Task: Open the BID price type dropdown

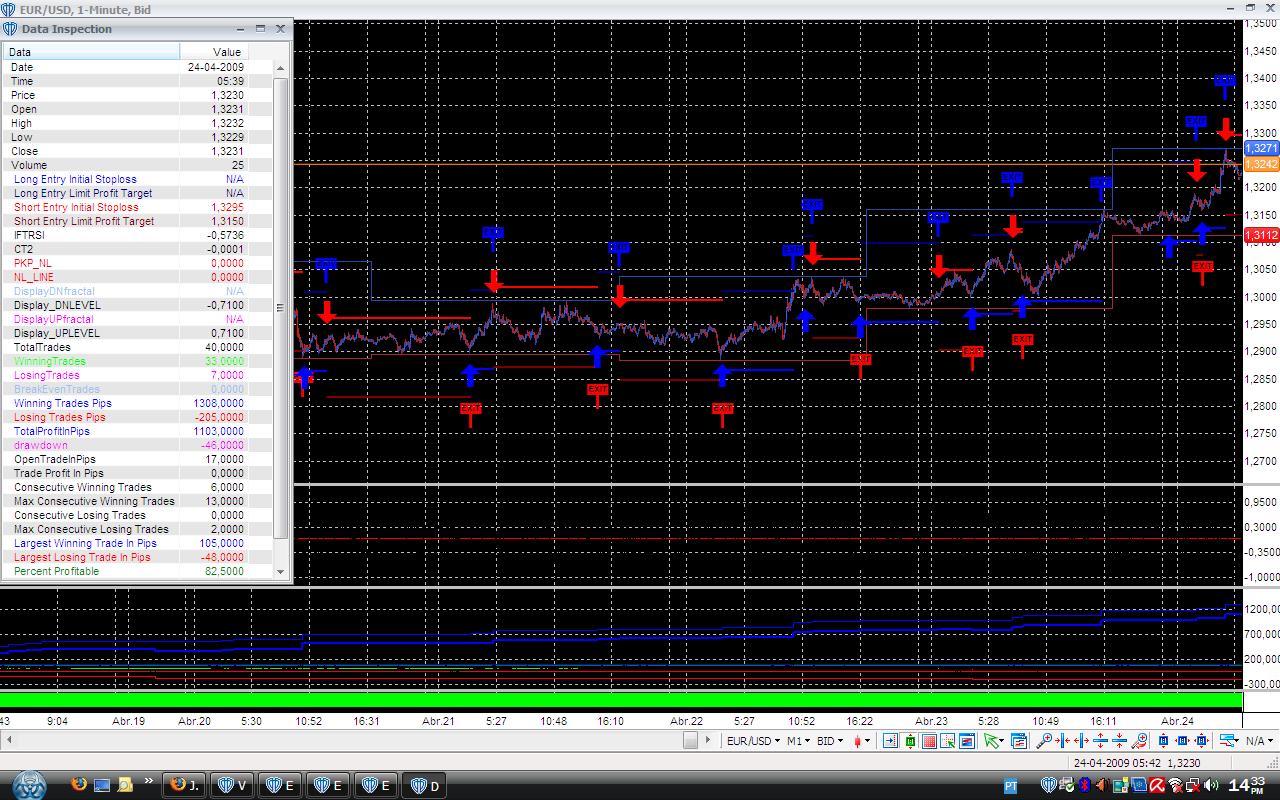Action: (x=829, y=741)
